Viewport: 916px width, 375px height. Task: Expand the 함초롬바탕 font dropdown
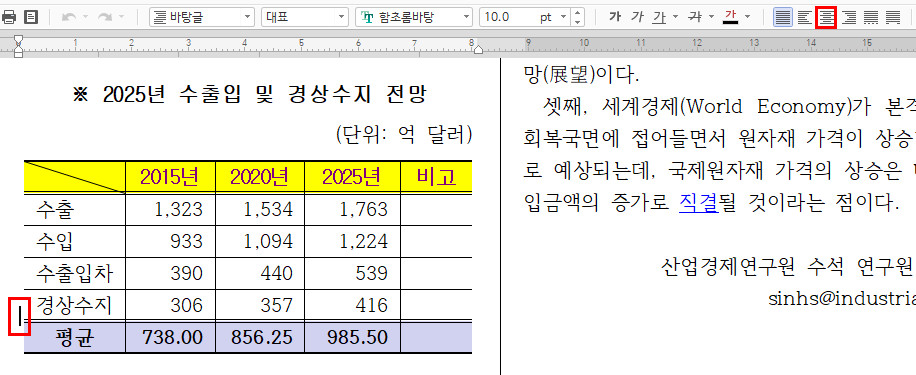[414, 18]
